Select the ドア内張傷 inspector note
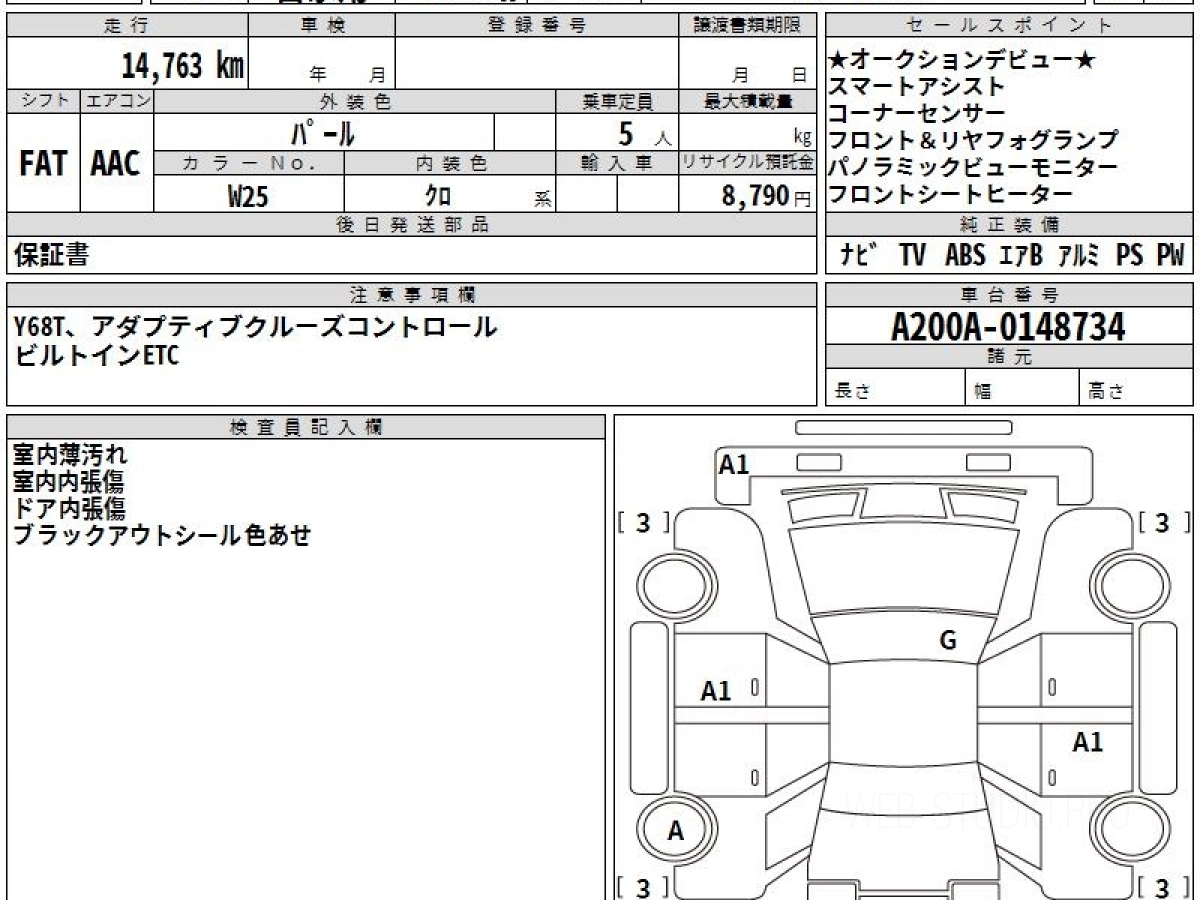Screen dimensions: 1200x900 click(69, 508)
